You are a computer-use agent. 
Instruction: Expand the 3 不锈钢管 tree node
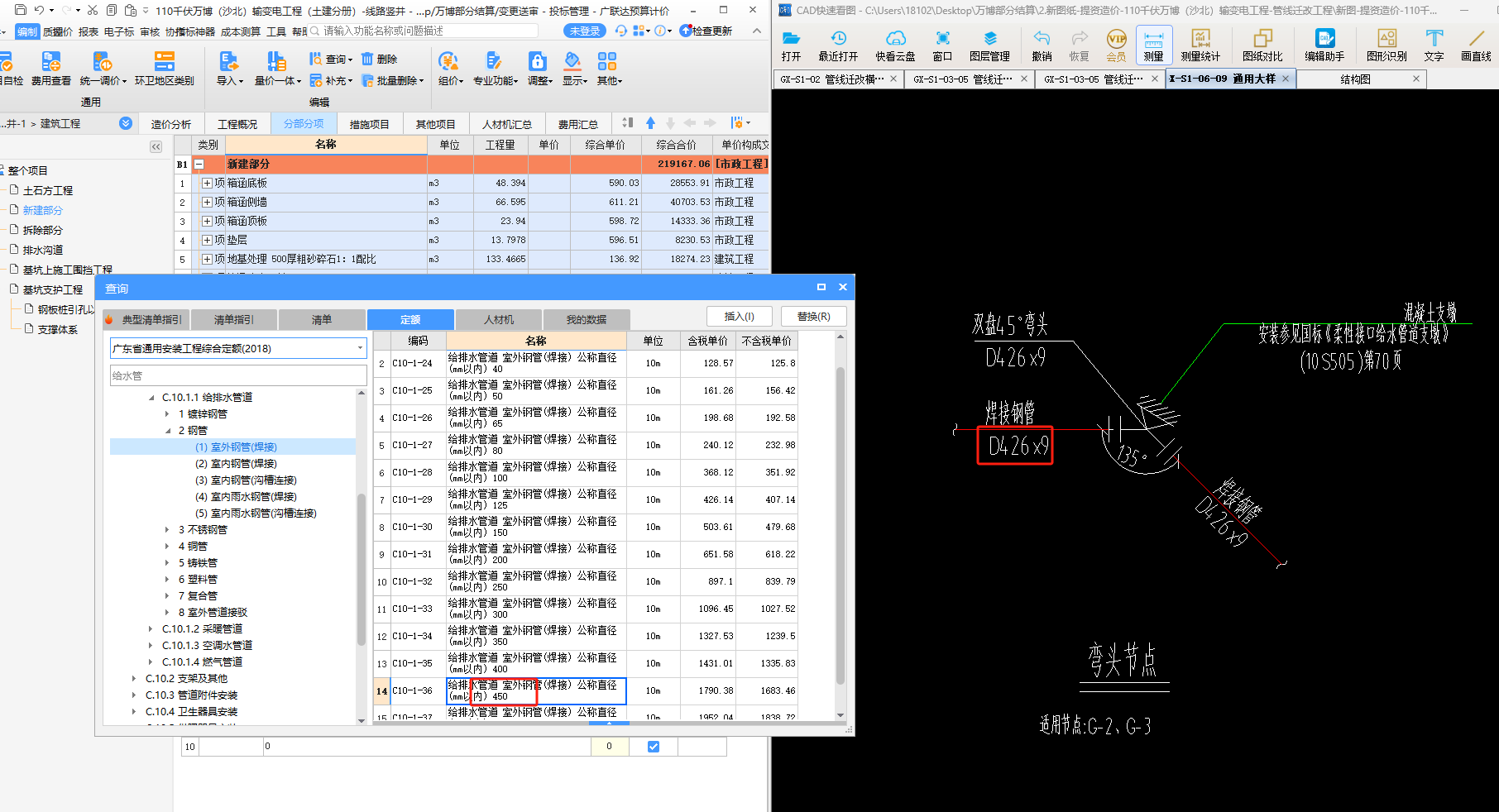[x=168, y=530]
